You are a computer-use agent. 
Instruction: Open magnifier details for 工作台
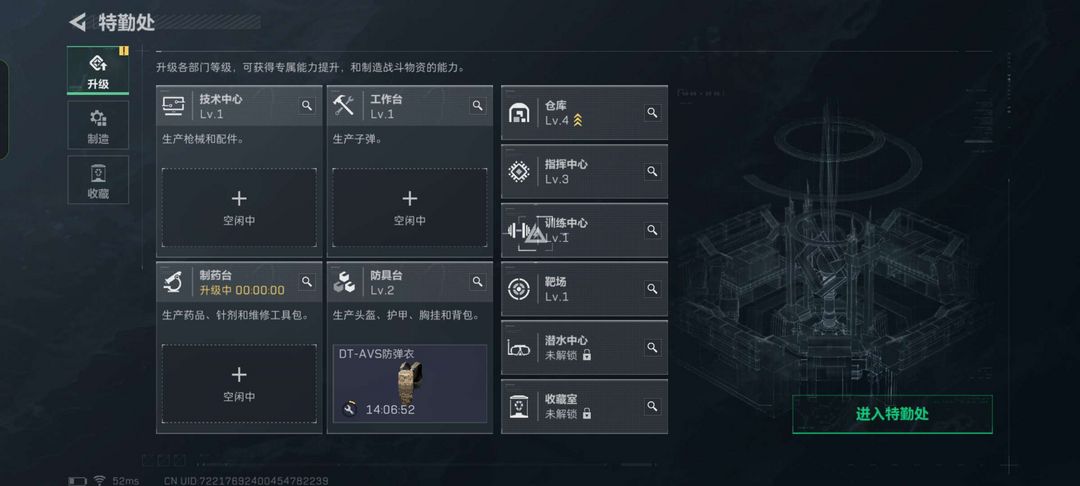(477, 105)
